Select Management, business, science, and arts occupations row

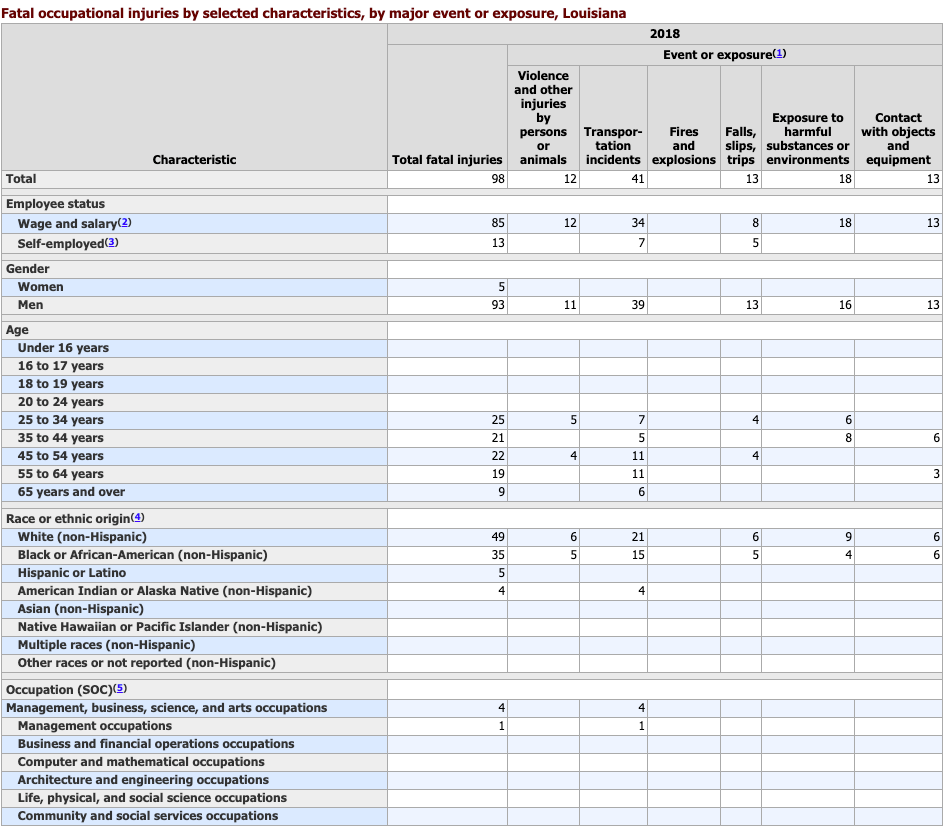point(167,708)
